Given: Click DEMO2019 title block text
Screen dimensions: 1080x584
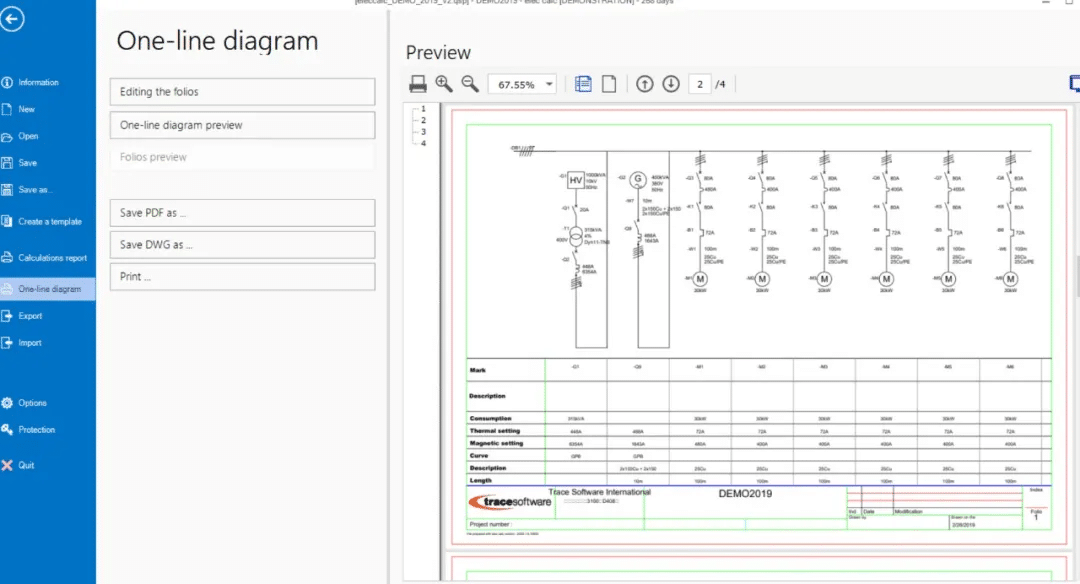Looking at the screenshot, I should (x=745, y=494).
